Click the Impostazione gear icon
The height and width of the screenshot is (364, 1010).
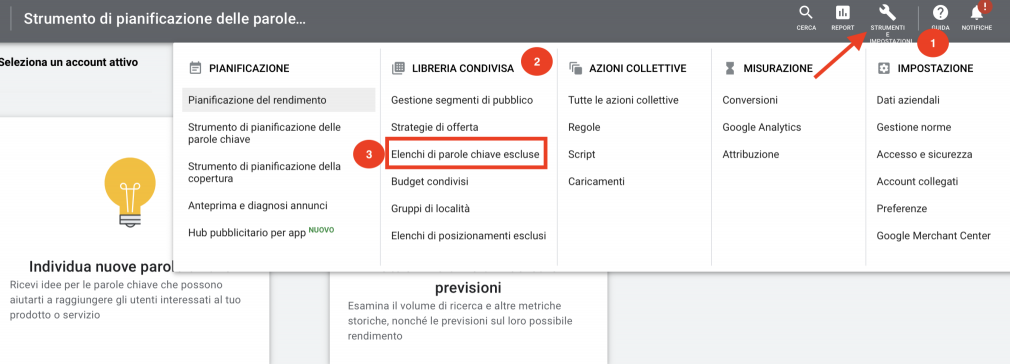point(884,68)
